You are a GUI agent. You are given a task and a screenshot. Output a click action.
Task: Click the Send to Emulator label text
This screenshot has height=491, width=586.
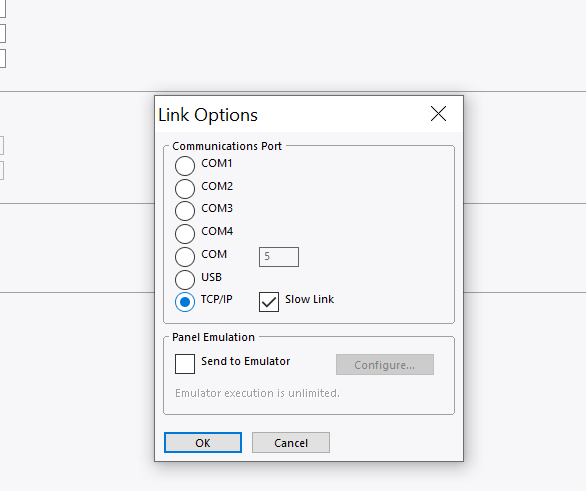click(246, 361)
